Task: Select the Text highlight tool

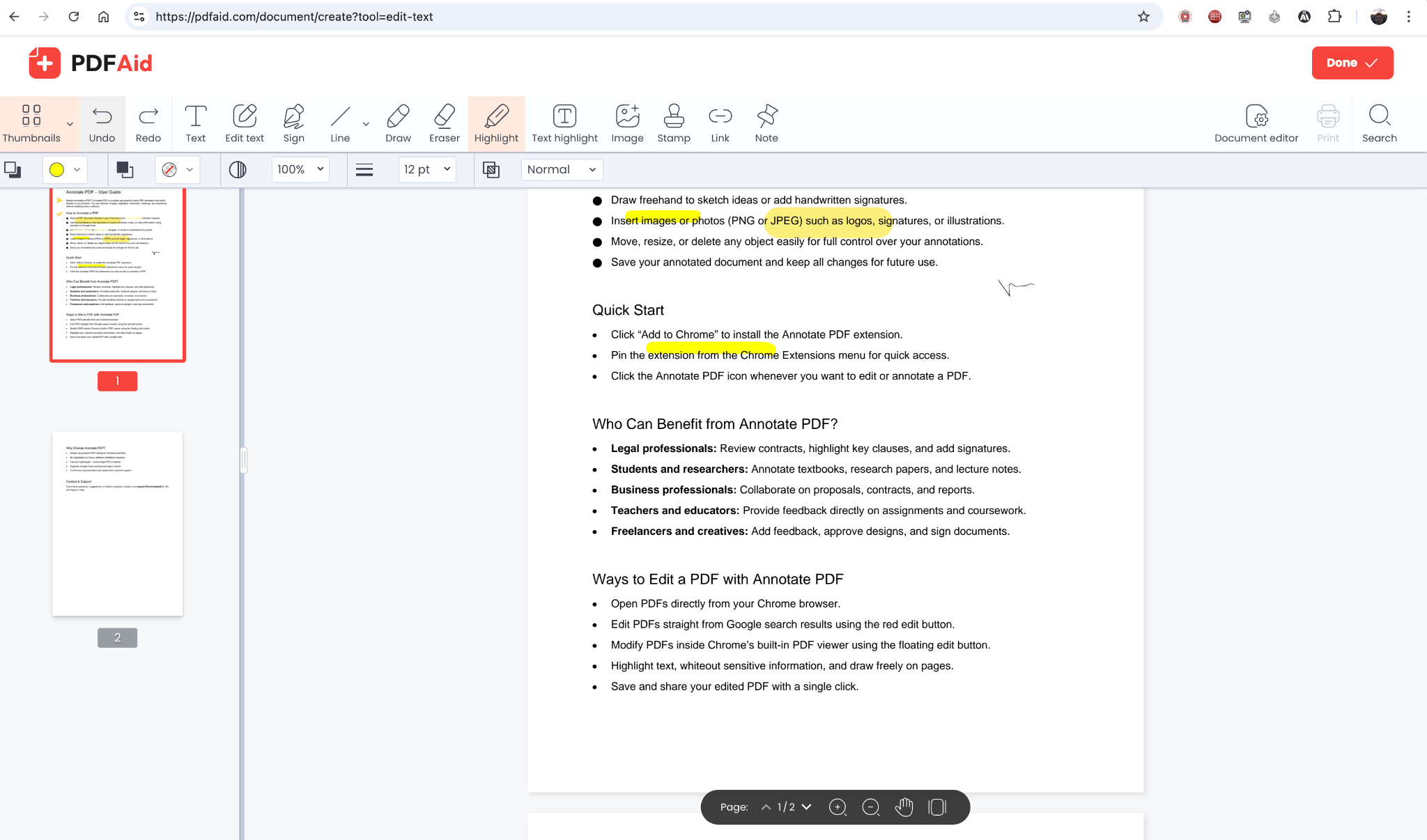Action: click(x=564, y=123)
